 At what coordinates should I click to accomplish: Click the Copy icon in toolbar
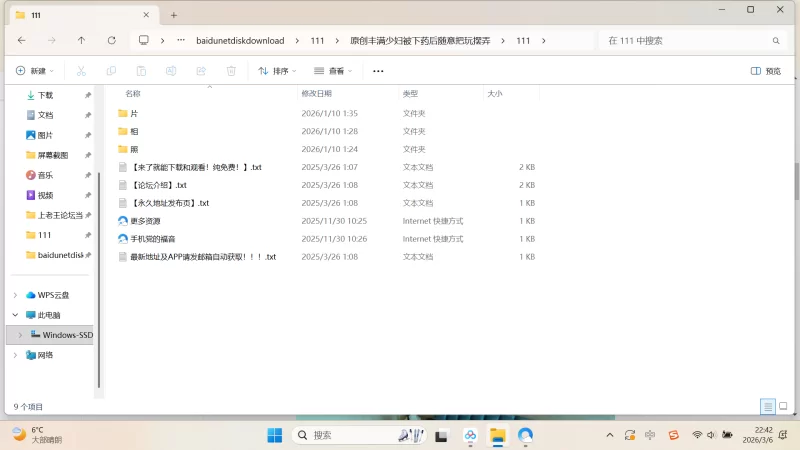coord(111,71)
